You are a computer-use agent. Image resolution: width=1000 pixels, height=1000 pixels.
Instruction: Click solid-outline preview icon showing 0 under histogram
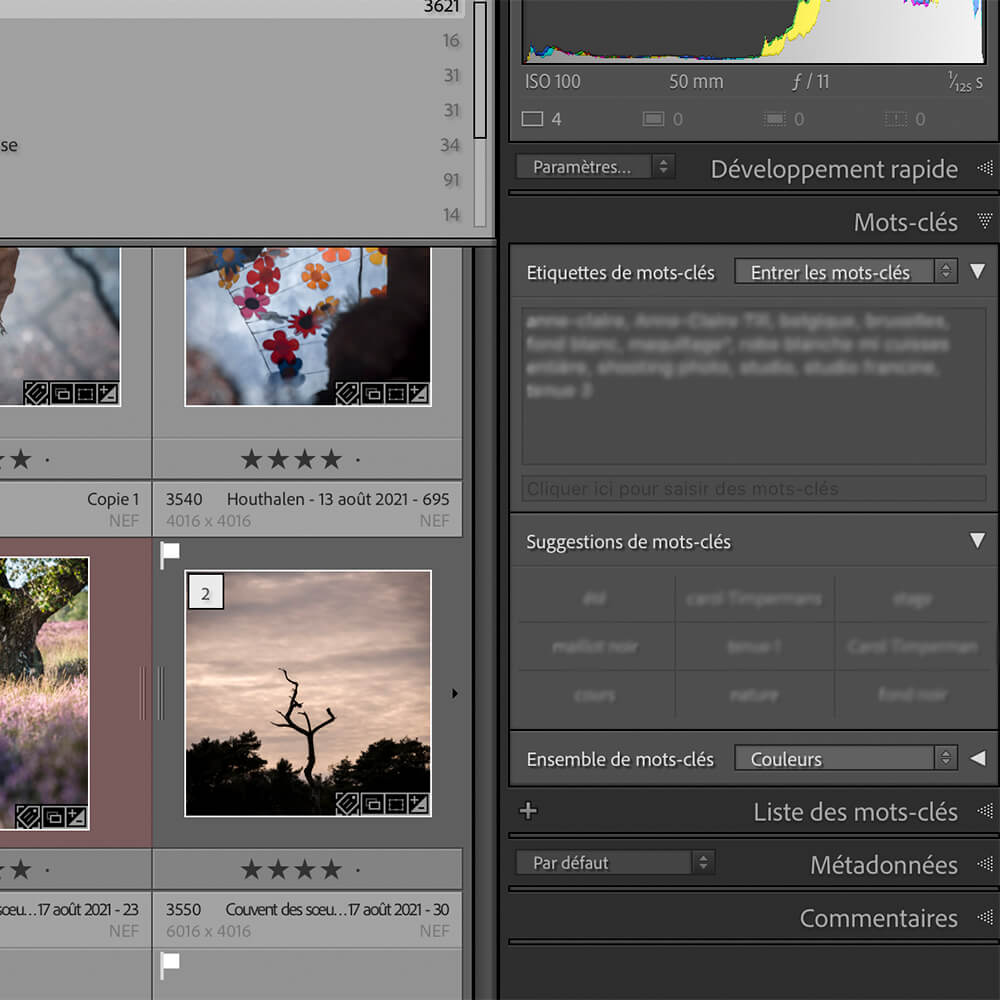[x=653, y=119]
